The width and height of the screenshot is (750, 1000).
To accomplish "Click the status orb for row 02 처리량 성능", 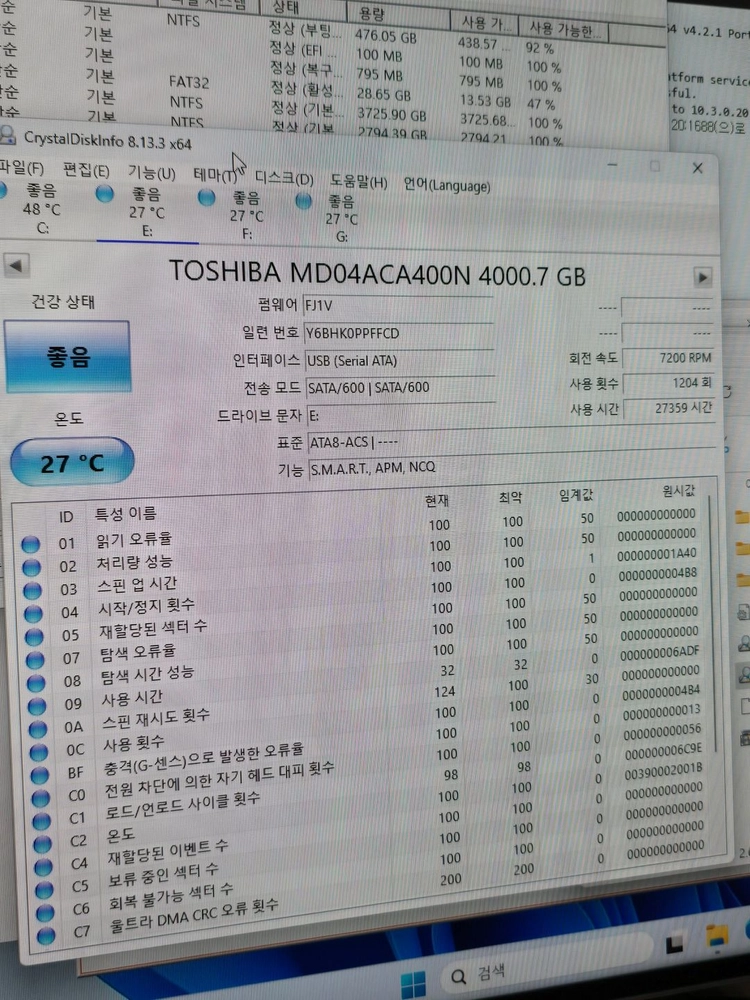I will coord(31,567).
